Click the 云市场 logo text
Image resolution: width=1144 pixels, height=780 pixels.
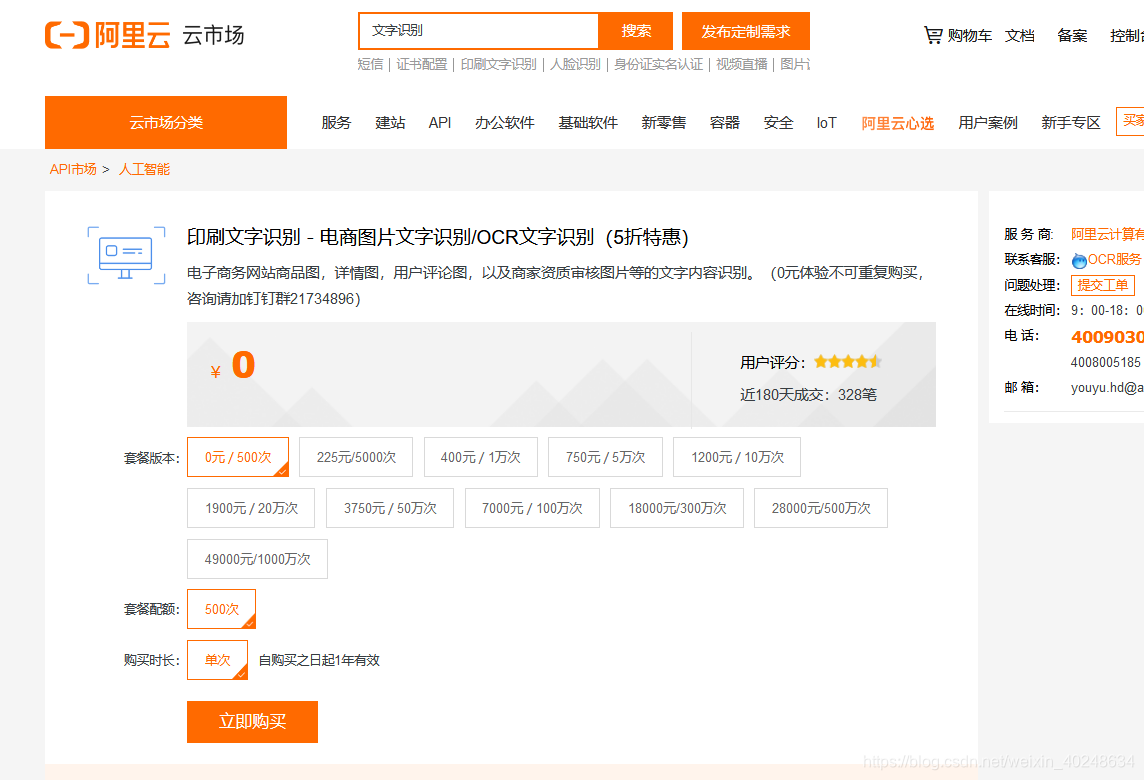(213, 35)
